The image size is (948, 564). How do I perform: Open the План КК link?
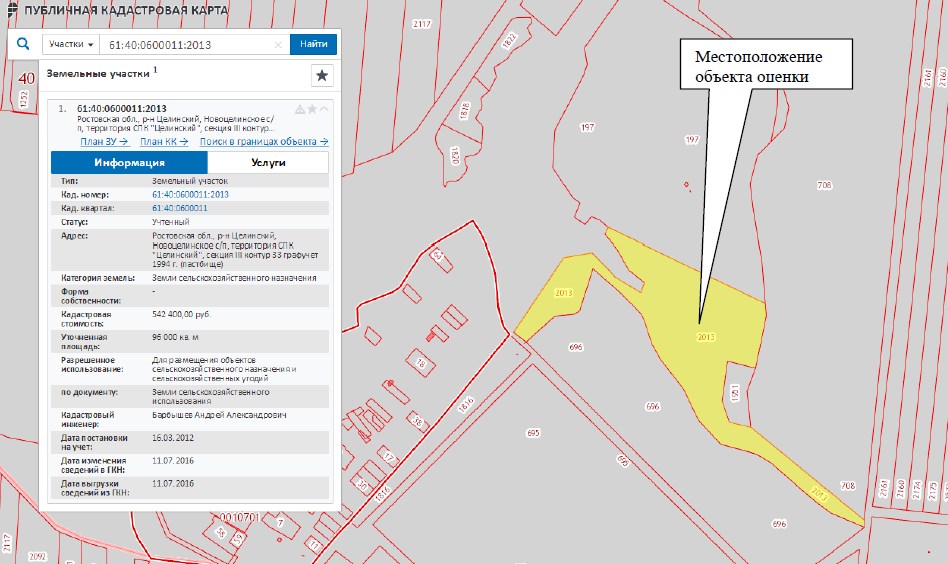[x=164, y=141]
